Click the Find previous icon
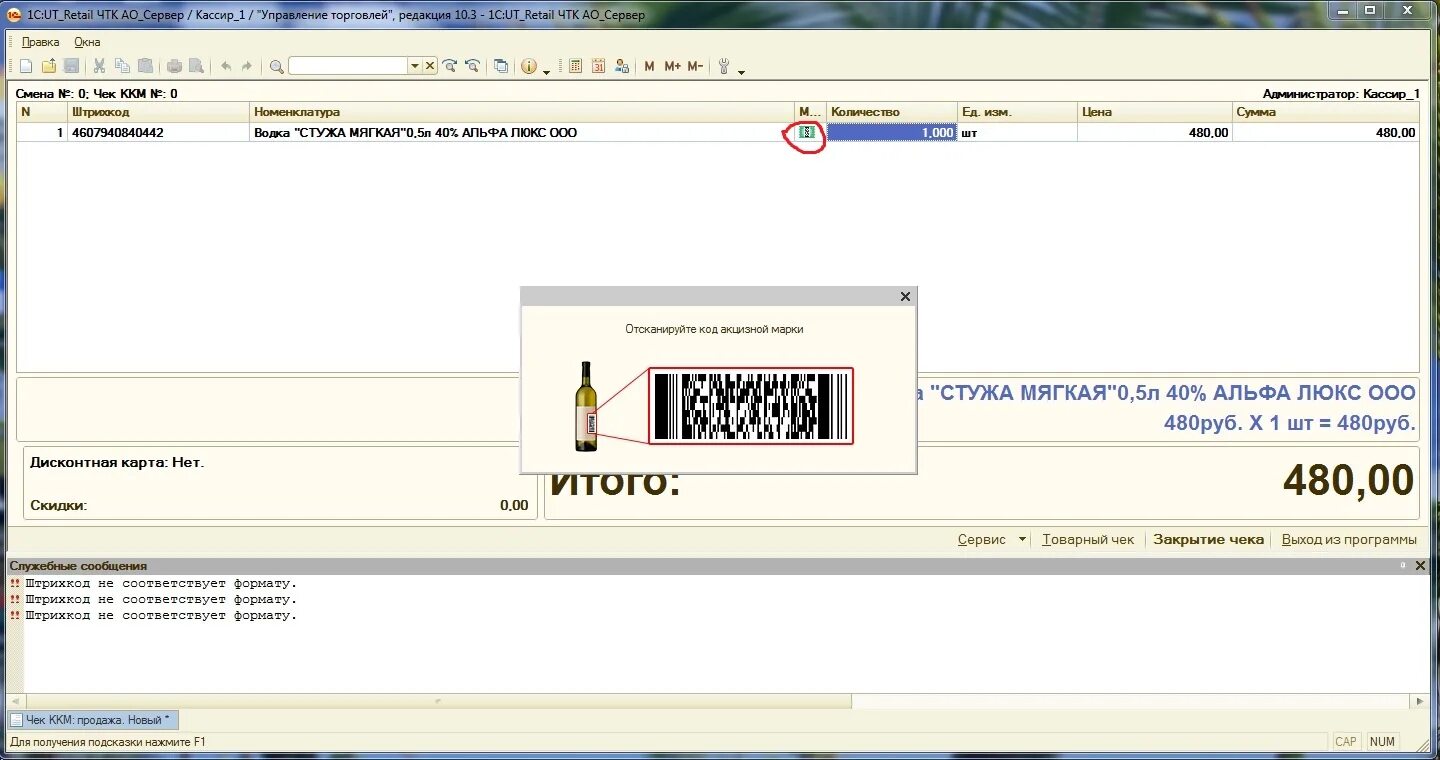This screenshot has width=1440, height=760. [472, 66]
